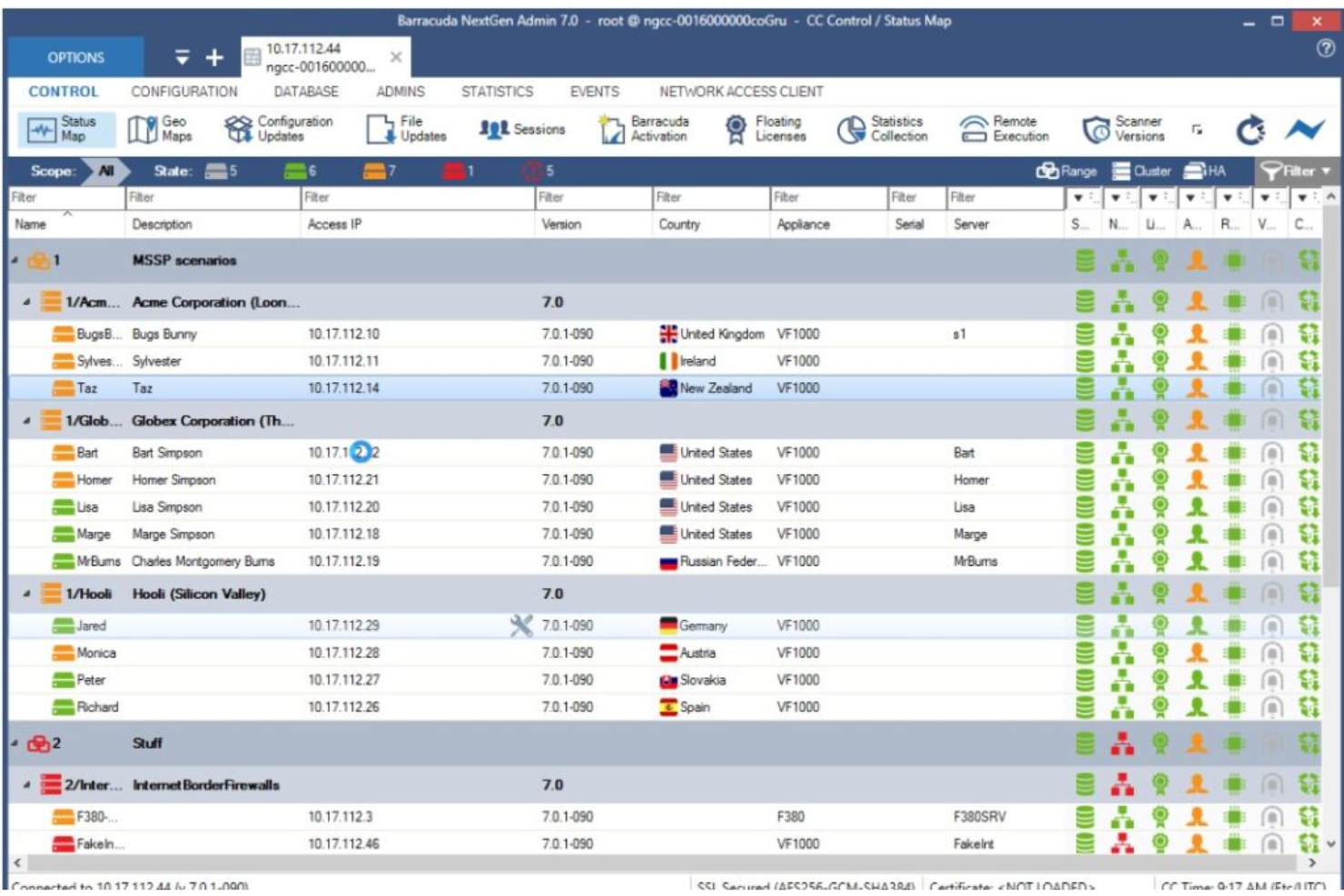Click the Country filter field
Image resolution: width=1344 pixels, height=896 pixels.
(710, 197)
